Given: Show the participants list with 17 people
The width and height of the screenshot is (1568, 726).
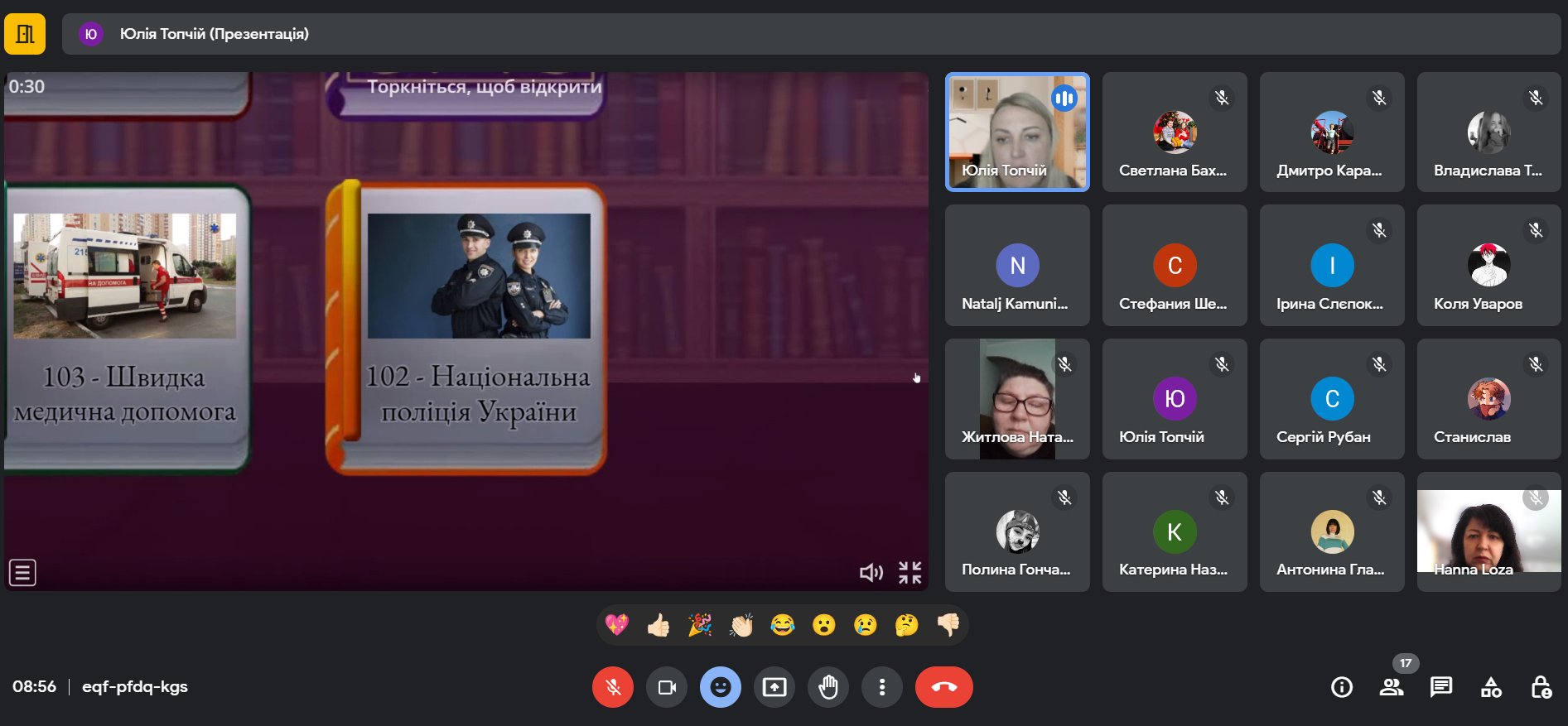Looking at the screenshot, I should (x=1392, y=687).
